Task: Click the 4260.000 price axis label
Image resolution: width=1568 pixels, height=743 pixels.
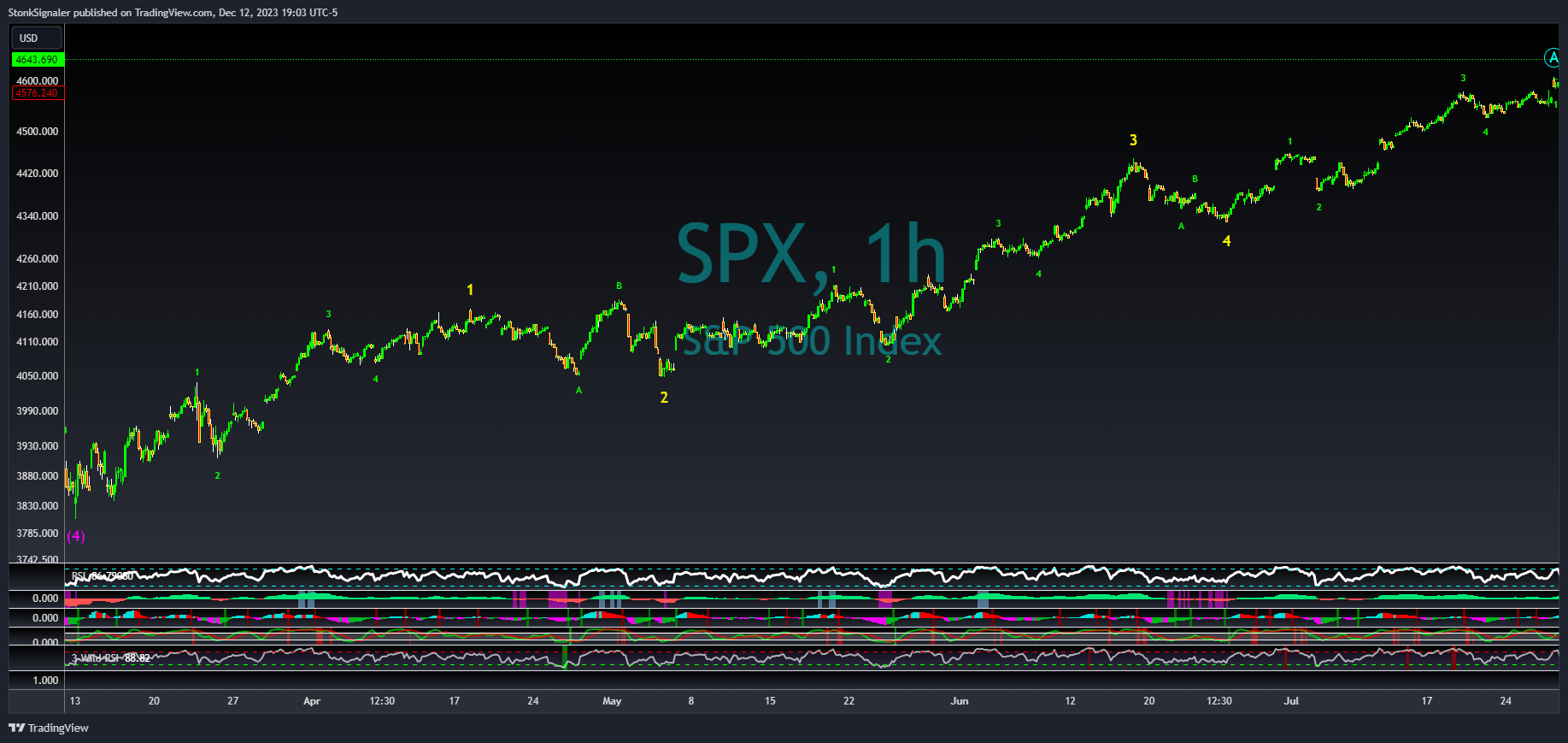Action: 38,259
